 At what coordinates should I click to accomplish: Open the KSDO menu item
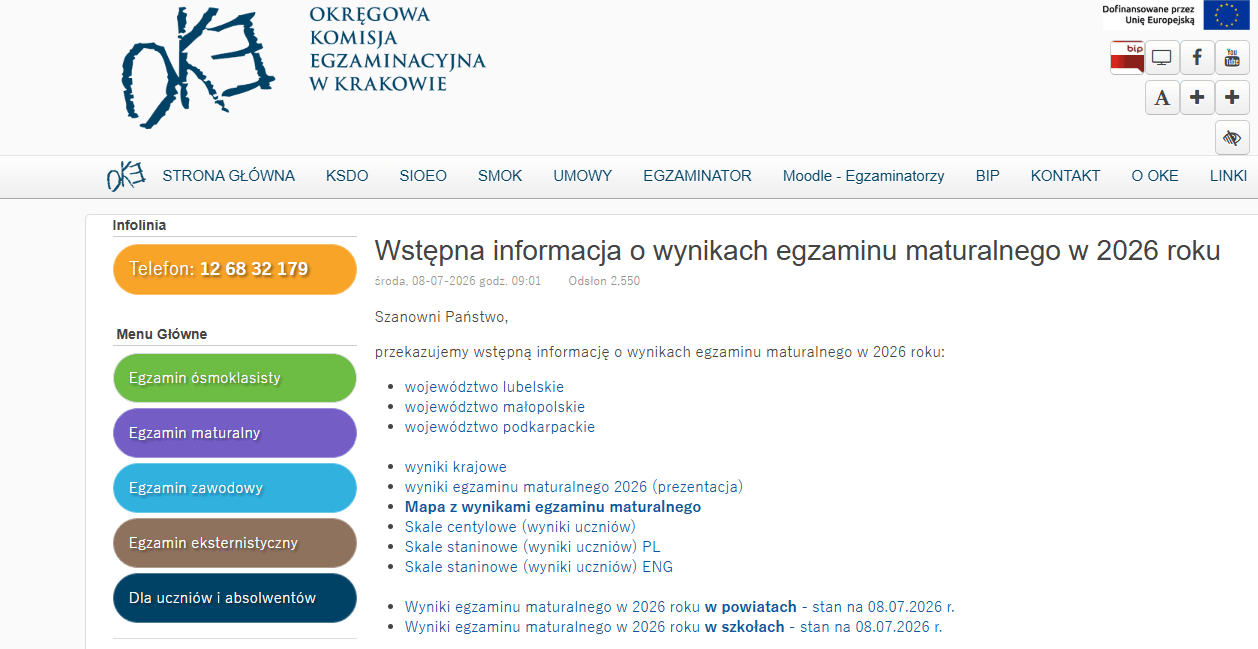pos(347,176)
